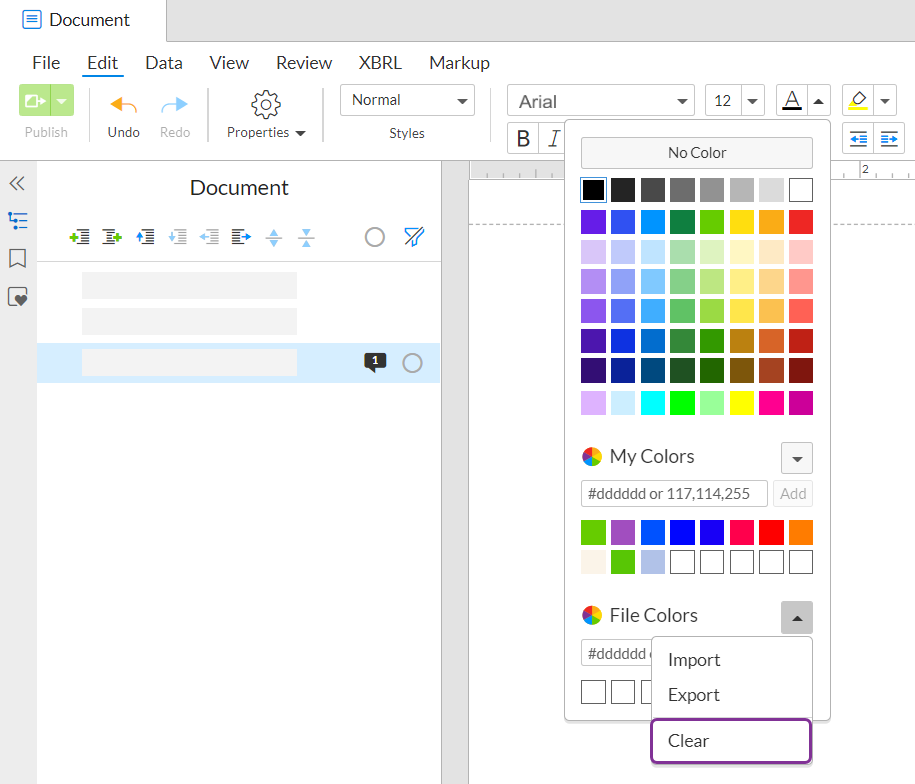The image size is (915, 784).
Task: Pick the yellow swatch in the bottom palette row
Action: pyautogui.click(x=742, y=402)
